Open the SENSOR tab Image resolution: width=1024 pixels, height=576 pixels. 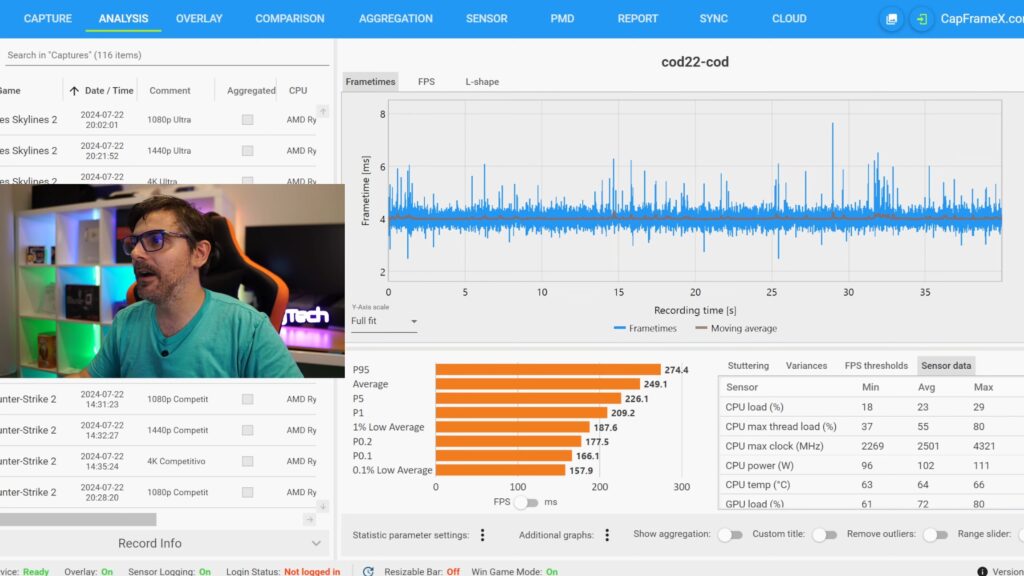(487, 19)
